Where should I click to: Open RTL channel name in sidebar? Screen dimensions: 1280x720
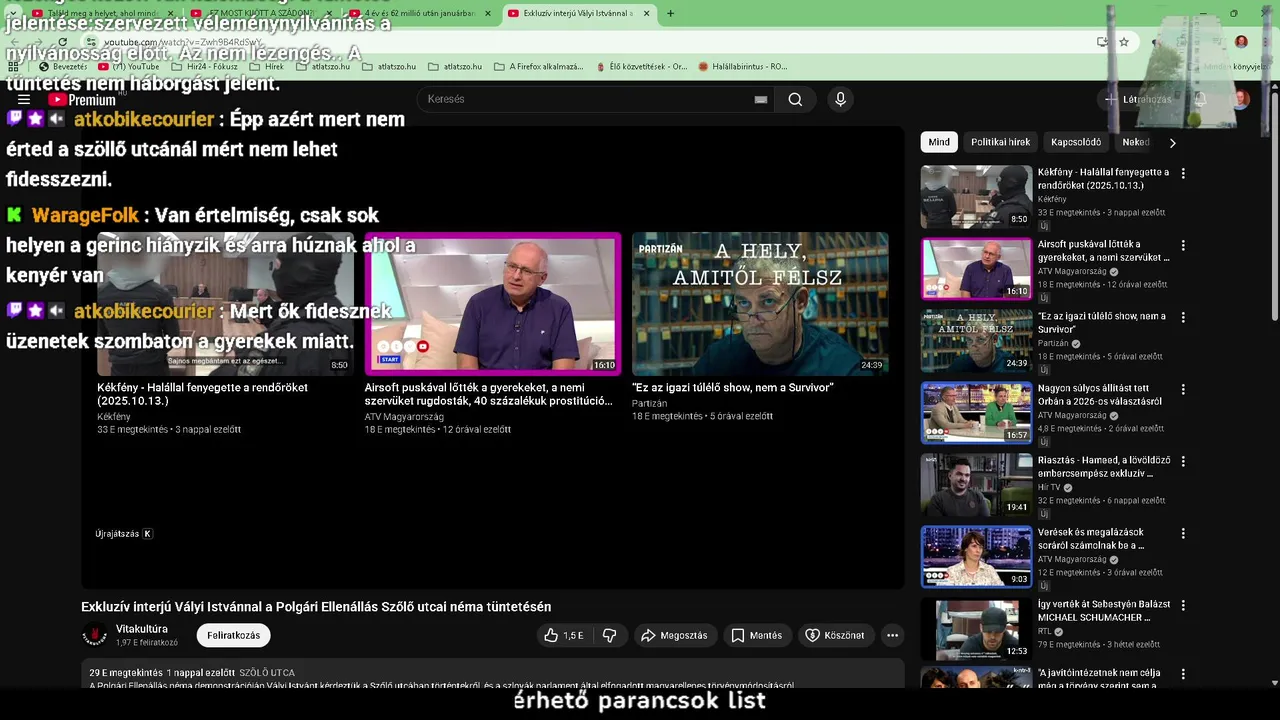tap(1044, 632)
